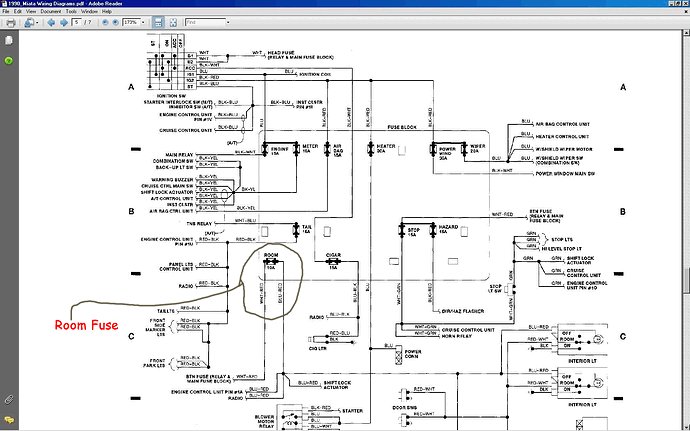The height and width of the screenshot is (431, 690).
Task: Click the 'HEATER CONTROL UNIT' label
Action: (x=562, y=136)
